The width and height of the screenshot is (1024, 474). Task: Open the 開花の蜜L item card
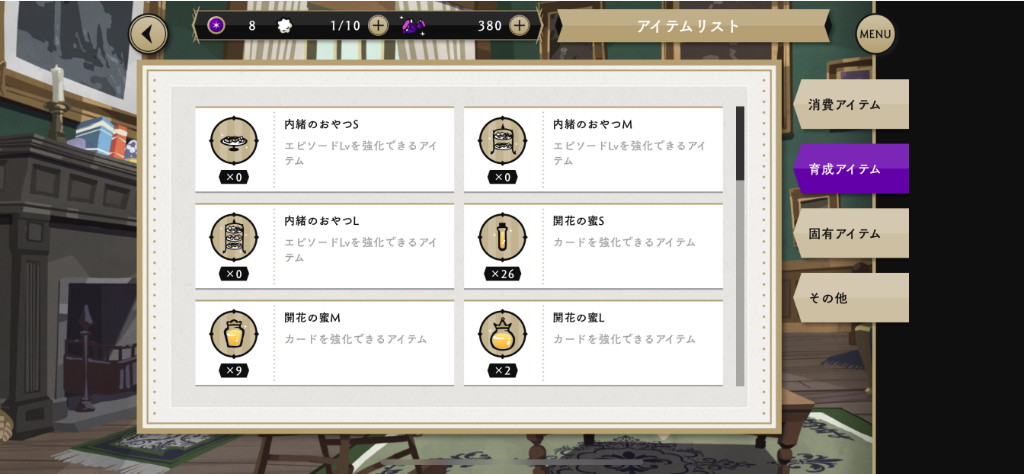(x=594, y=343)
